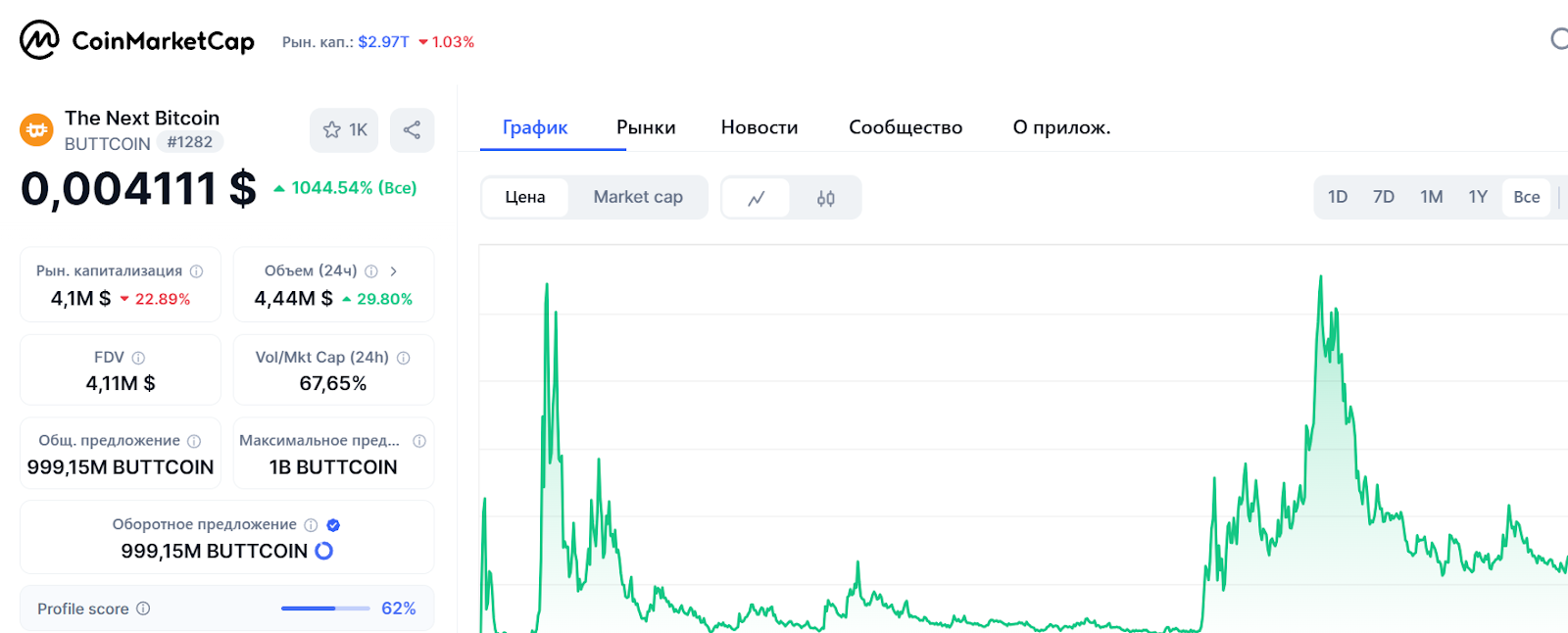Show info icon for Объем (24ч)
1568x633 pixels.
pos(371,271)
